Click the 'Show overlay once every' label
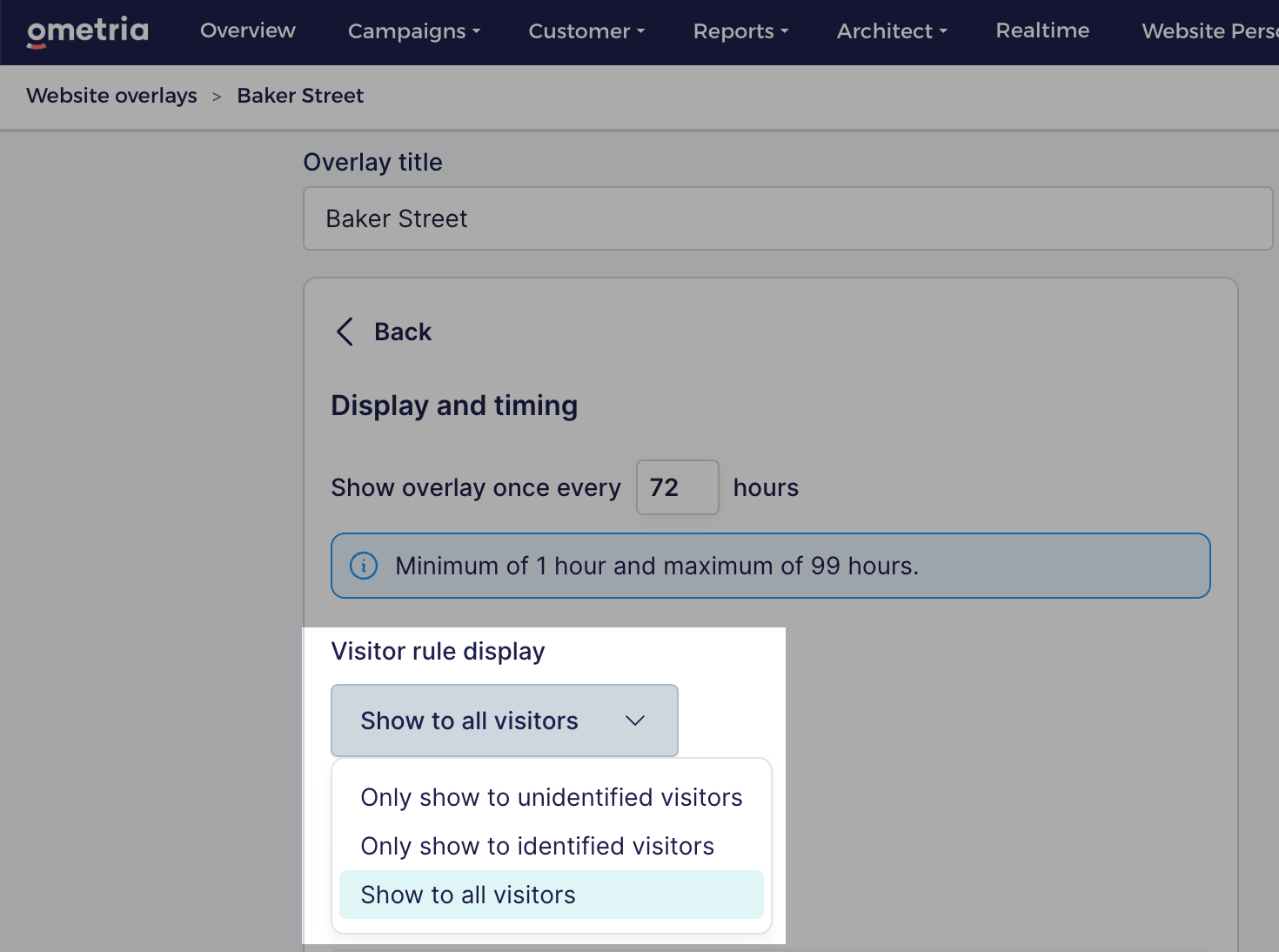This screenshot has height=952, width=1279. click(476, 487)
